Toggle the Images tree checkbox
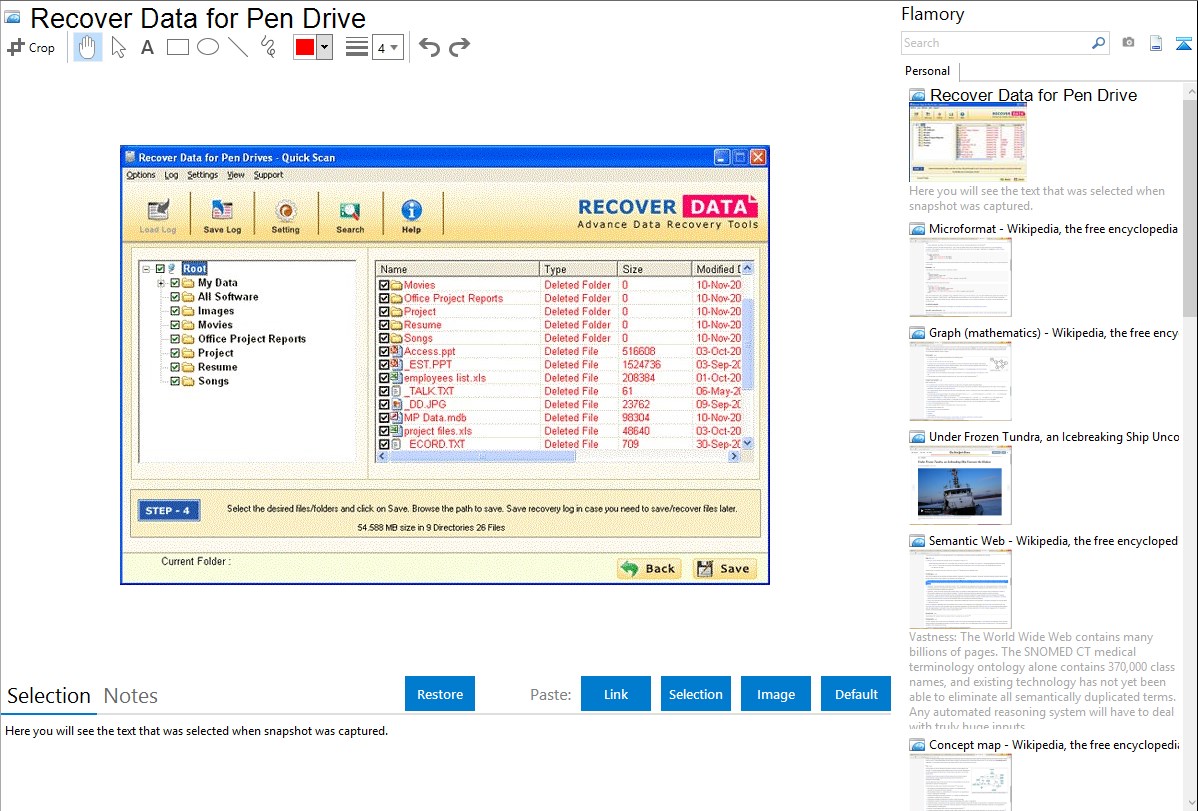Image resolution: width=1198 pixels, height=811 pixels. (x=175, y=311)
